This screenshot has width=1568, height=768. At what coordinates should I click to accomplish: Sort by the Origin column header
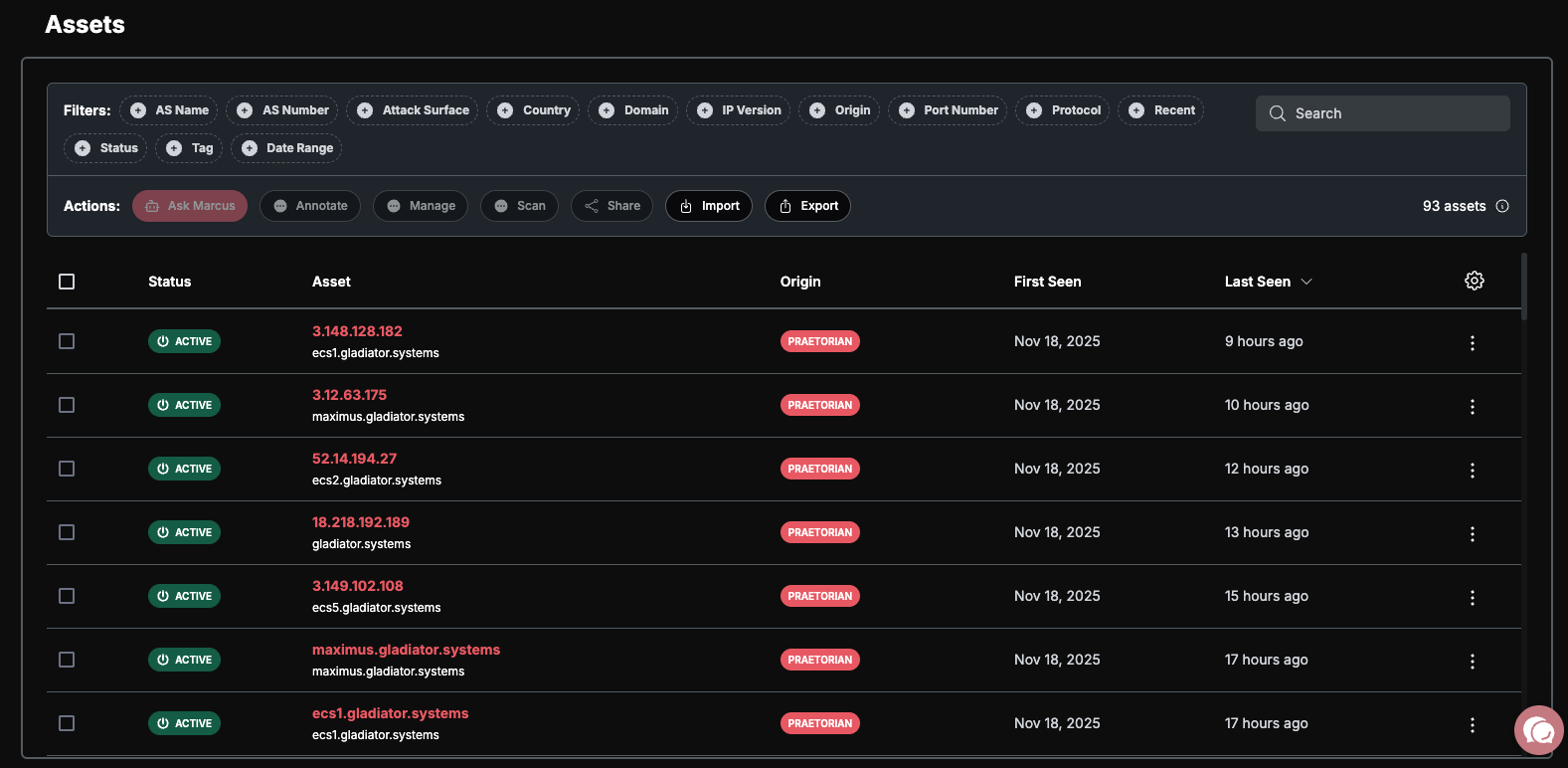tap(800, 282)
